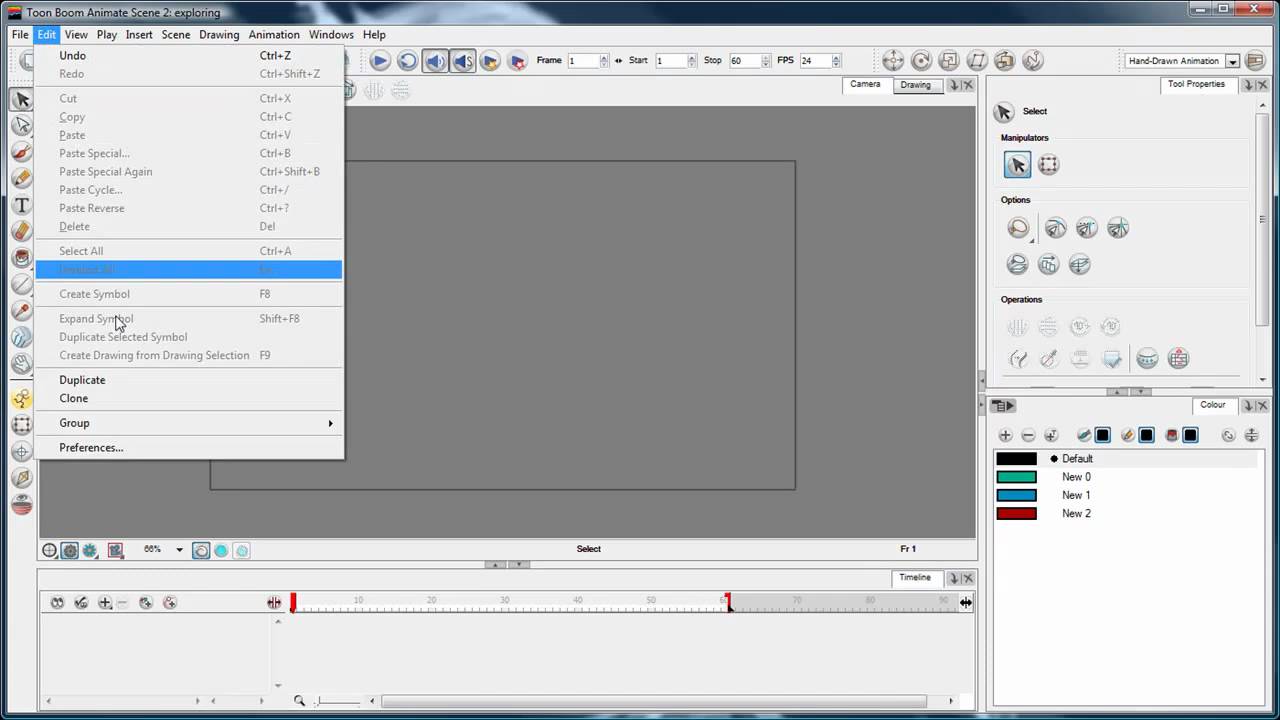Open the File menu
Screen dimensions: 1280x720
[20, 34]
